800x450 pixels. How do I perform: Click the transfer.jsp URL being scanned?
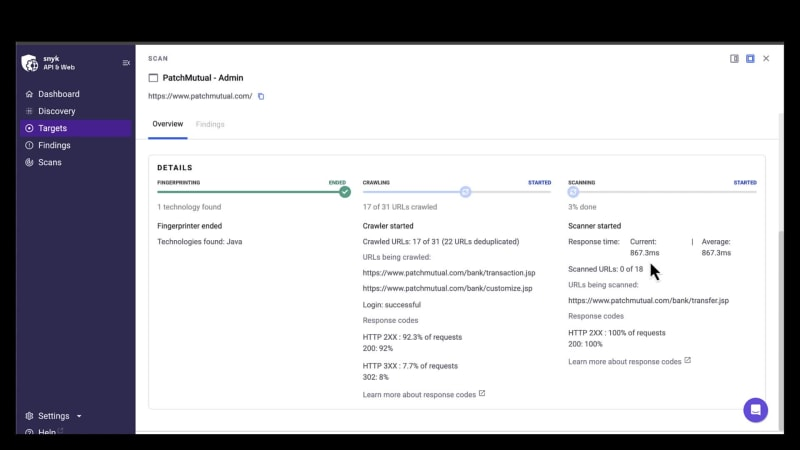point(648,301)
